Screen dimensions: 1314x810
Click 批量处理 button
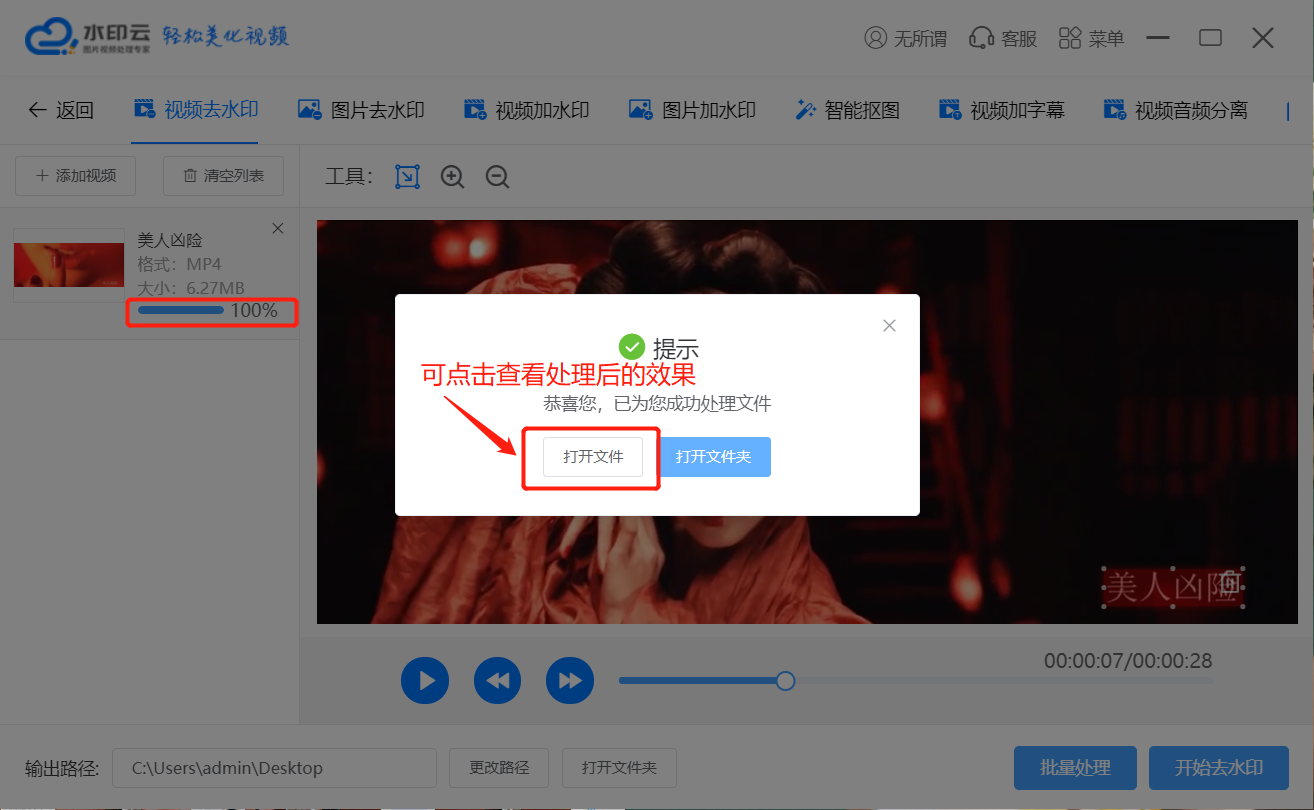[1075, 768]
